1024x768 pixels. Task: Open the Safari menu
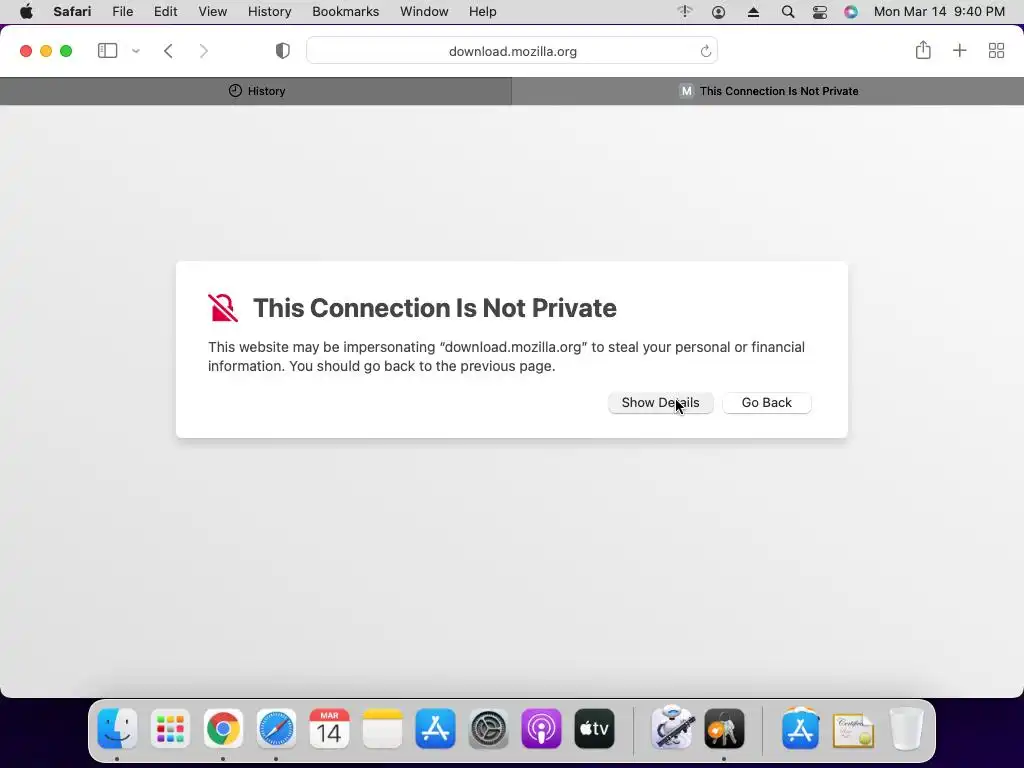click(72, 12)
